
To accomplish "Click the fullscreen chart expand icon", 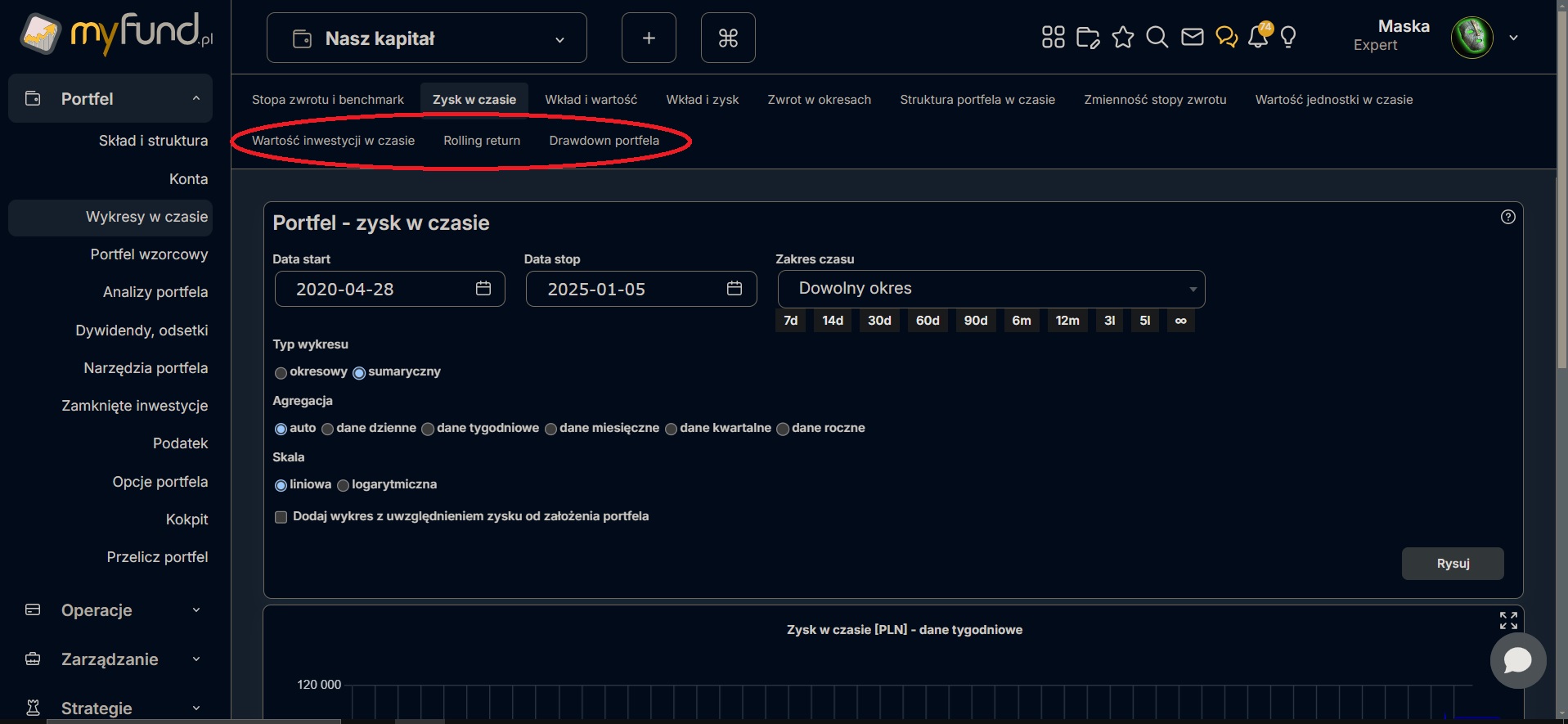I will (x=1508, y=621).
